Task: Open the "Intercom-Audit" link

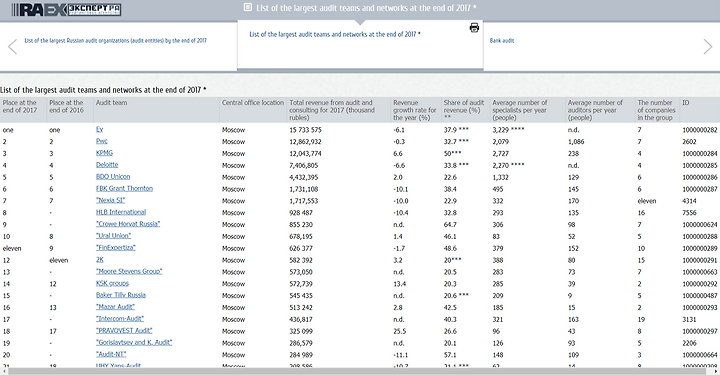Action: pyautogui.click(x=120, y=319)
